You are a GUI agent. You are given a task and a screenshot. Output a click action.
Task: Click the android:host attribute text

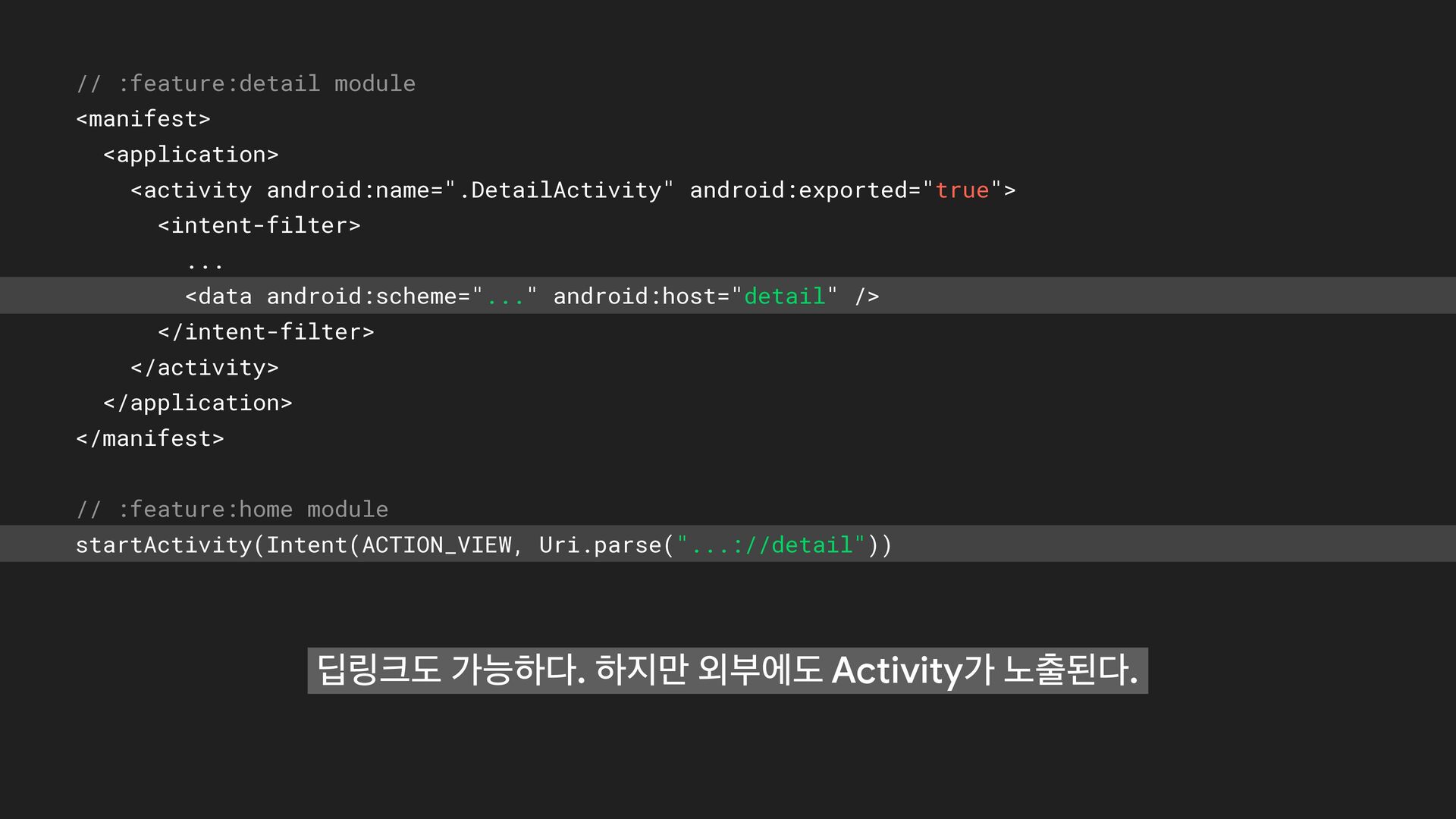tap(634, 297)
